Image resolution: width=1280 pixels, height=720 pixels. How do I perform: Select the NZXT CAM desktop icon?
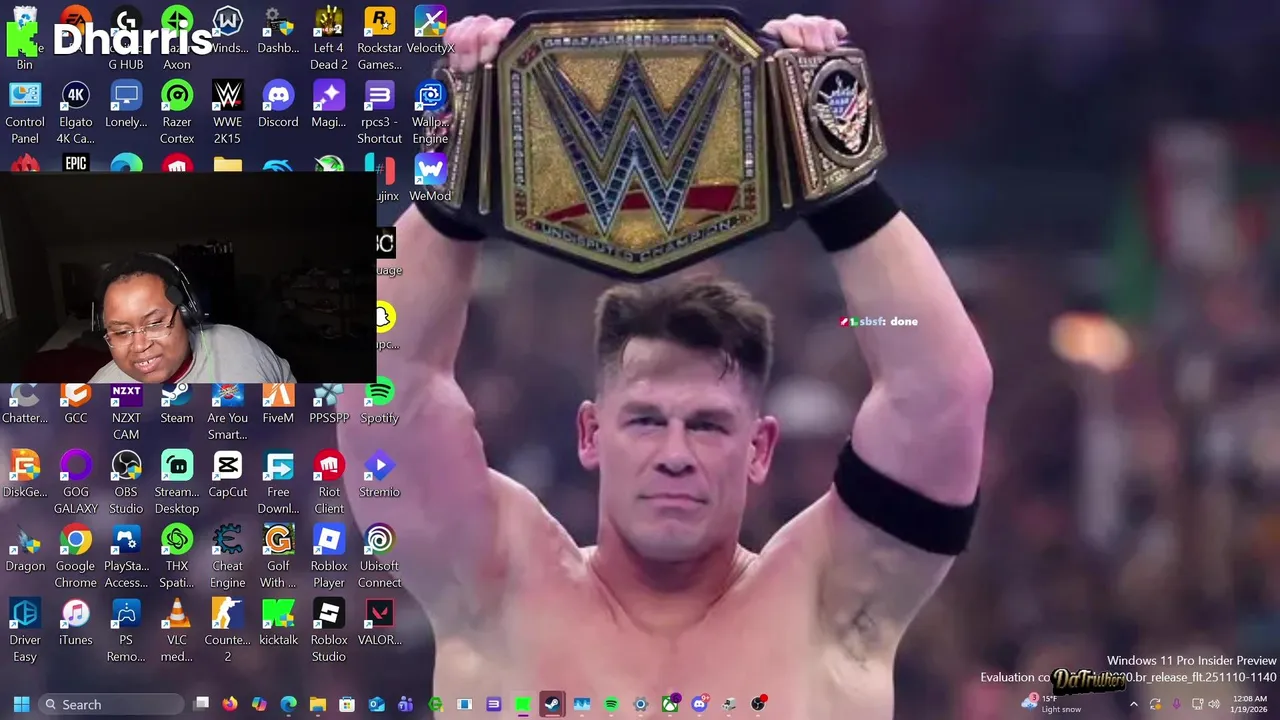click(126, 410)
